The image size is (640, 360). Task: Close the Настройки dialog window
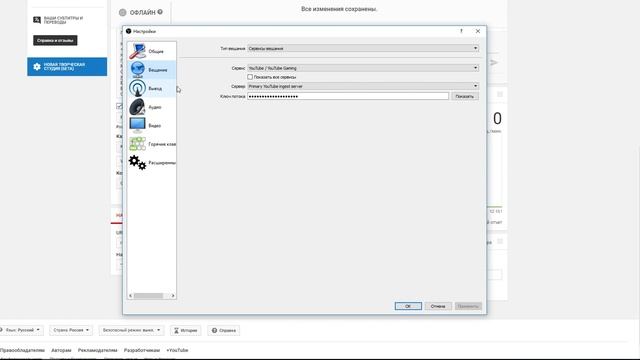[x=478, y=31]
